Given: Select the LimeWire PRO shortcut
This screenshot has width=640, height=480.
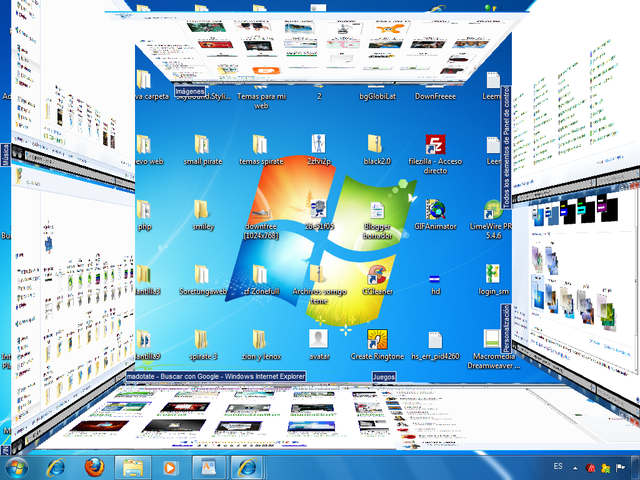Looking at the screenshot, I should 492,220.
